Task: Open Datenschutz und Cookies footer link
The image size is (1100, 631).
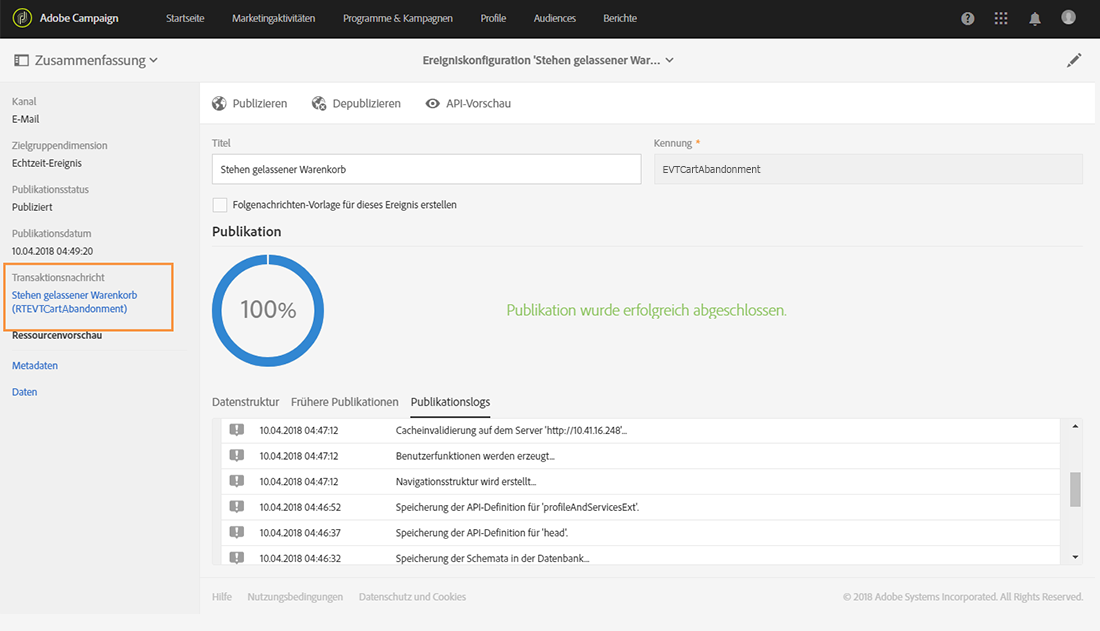Action: [x=412, y=597]
